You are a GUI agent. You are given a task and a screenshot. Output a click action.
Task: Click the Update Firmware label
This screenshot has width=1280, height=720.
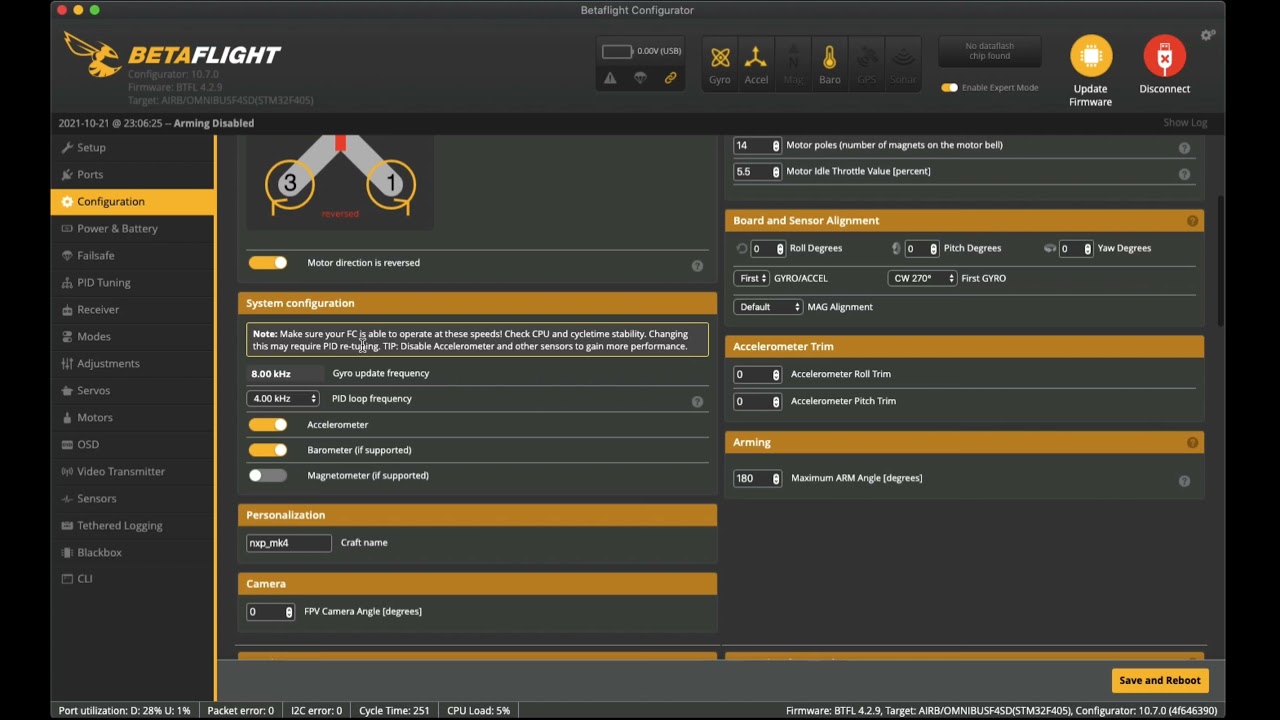point(1090,95)
